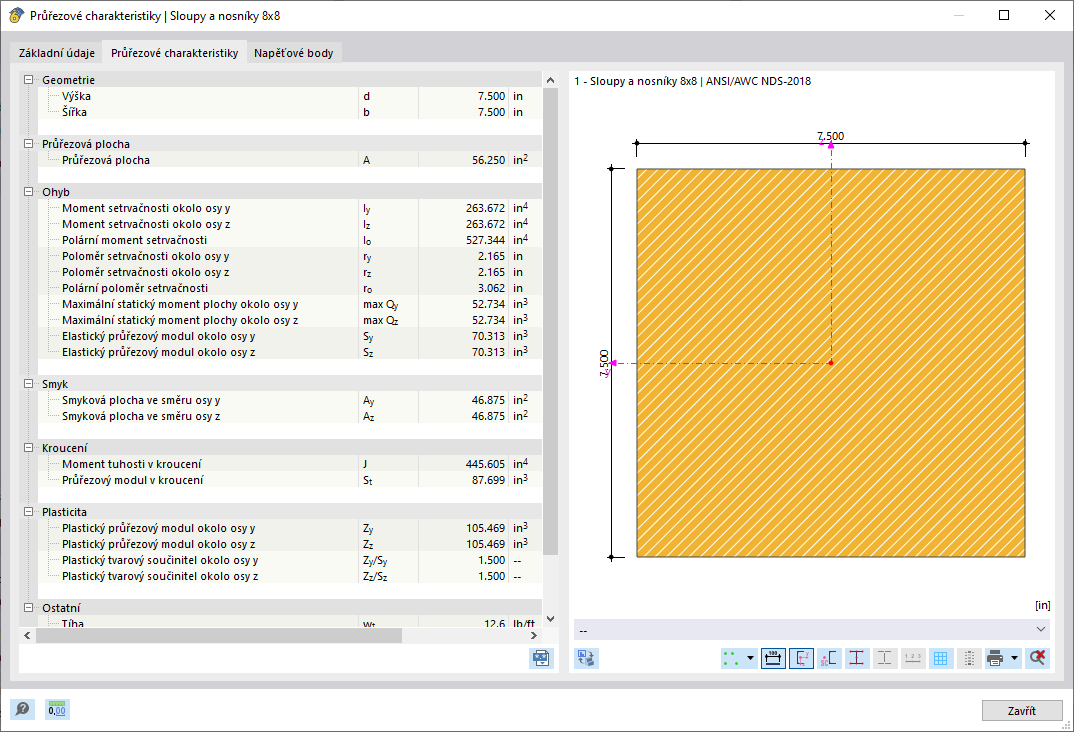1074x732 pixels.
Task: Select Poloměr setrvačnosti okolo osy y row
Action: pyautogui.click(x=290, y=256)
